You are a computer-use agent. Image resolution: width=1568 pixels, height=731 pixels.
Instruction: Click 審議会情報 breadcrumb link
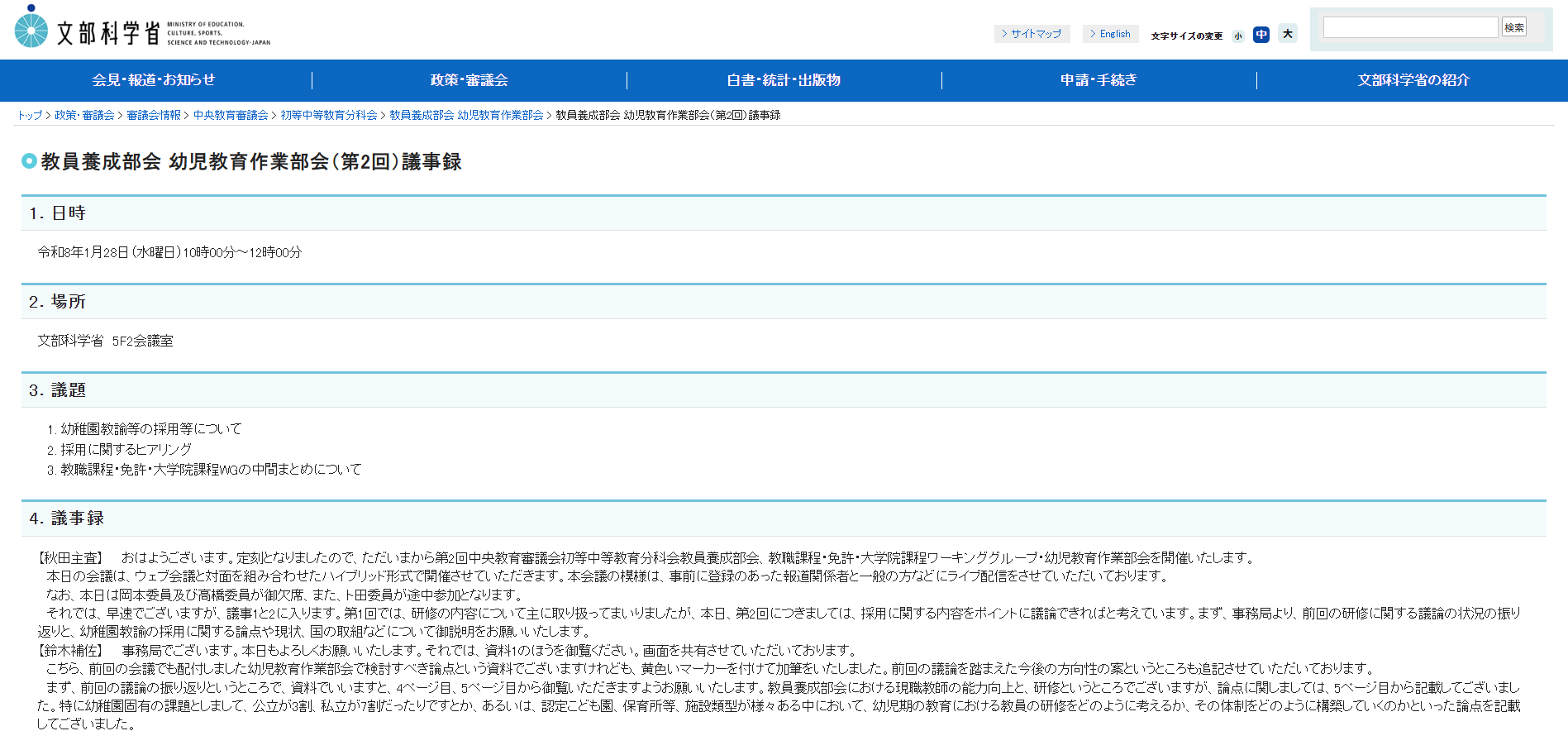click(154, 116)
